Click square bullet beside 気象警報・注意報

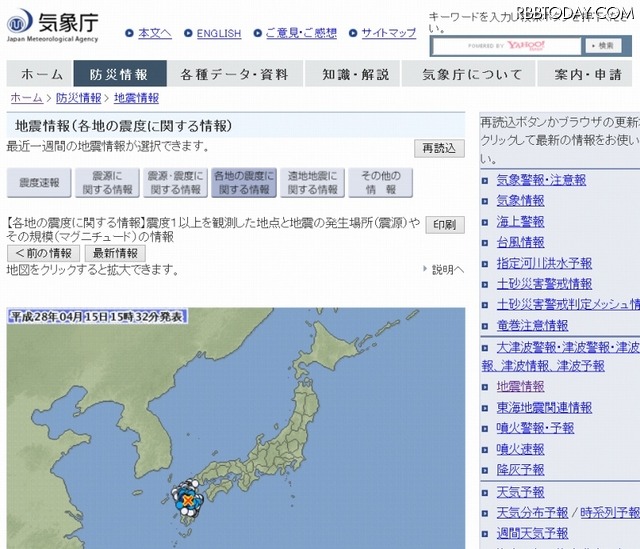[x=485, y=180]
